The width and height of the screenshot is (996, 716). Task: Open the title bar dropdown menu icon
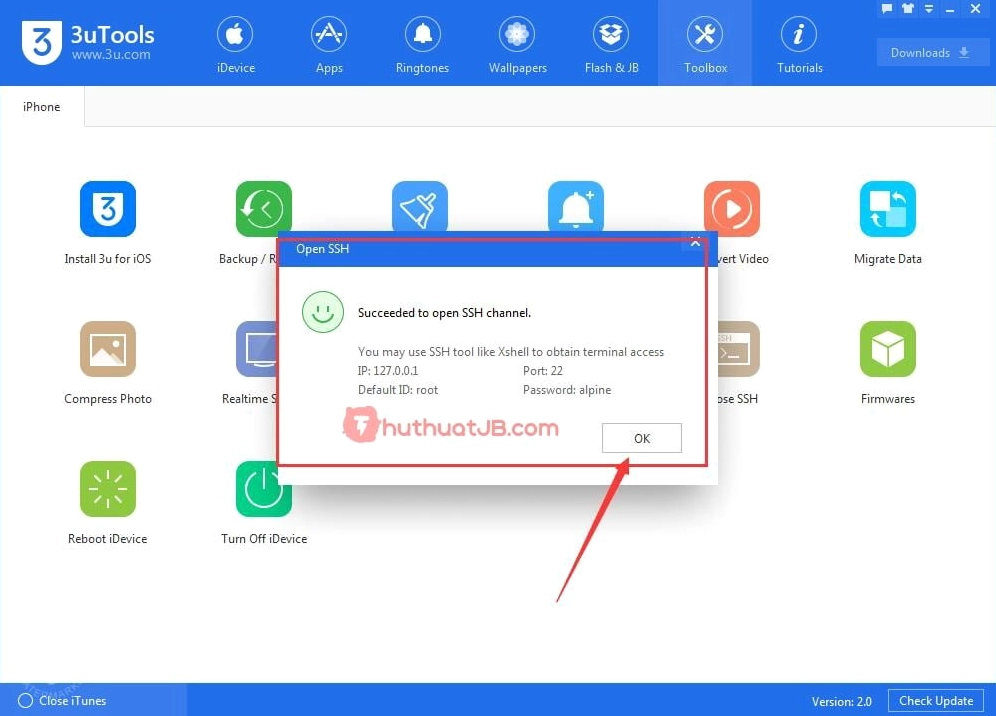[x=929, y=8]
